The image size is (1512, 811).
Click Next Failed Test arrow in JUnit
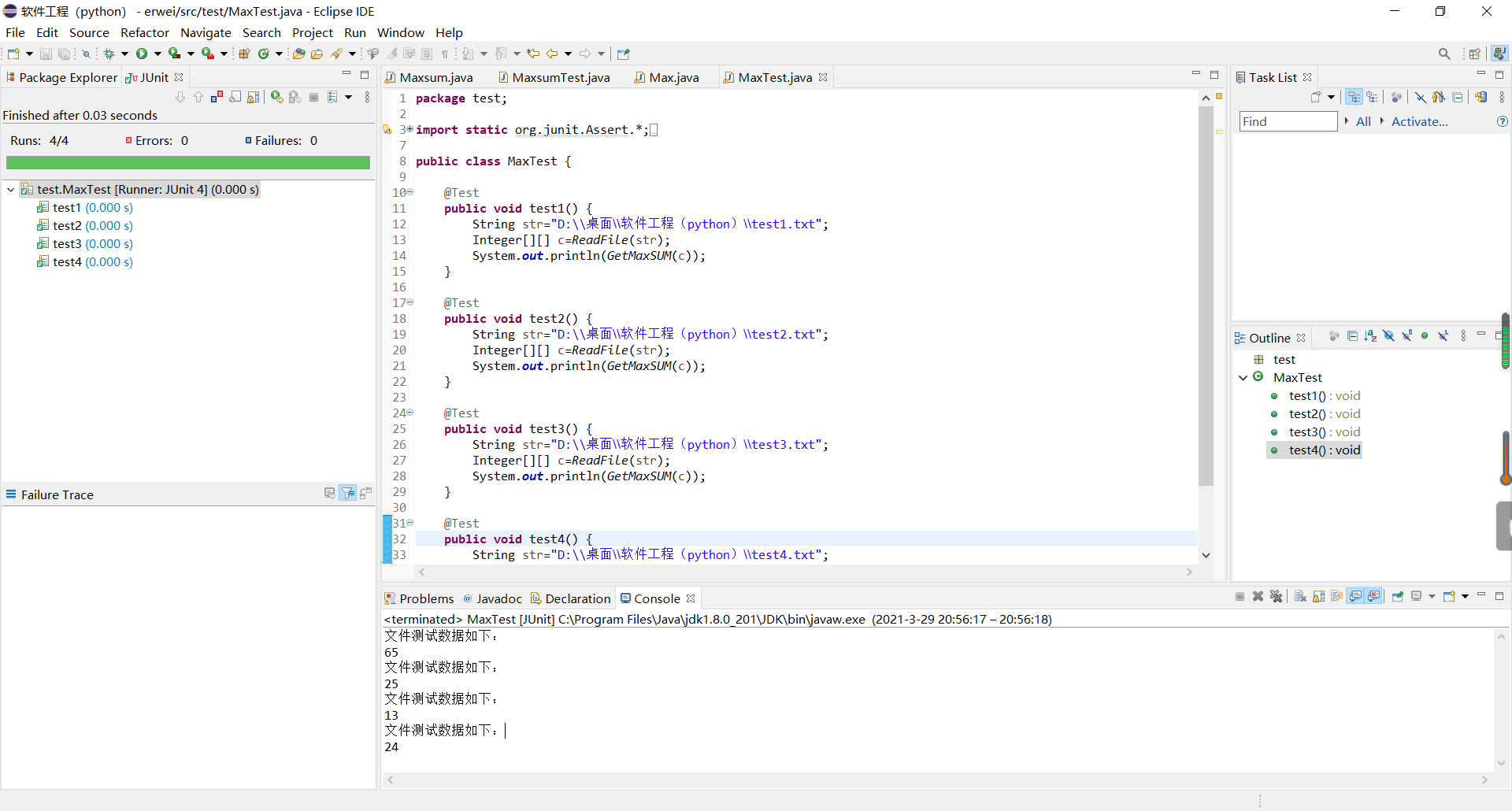180,97
